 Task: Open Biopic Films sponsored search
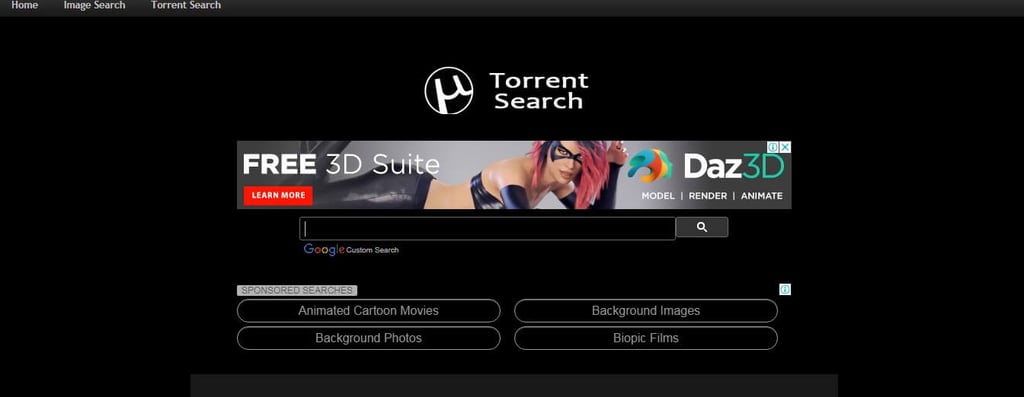[x=646, y=338]
